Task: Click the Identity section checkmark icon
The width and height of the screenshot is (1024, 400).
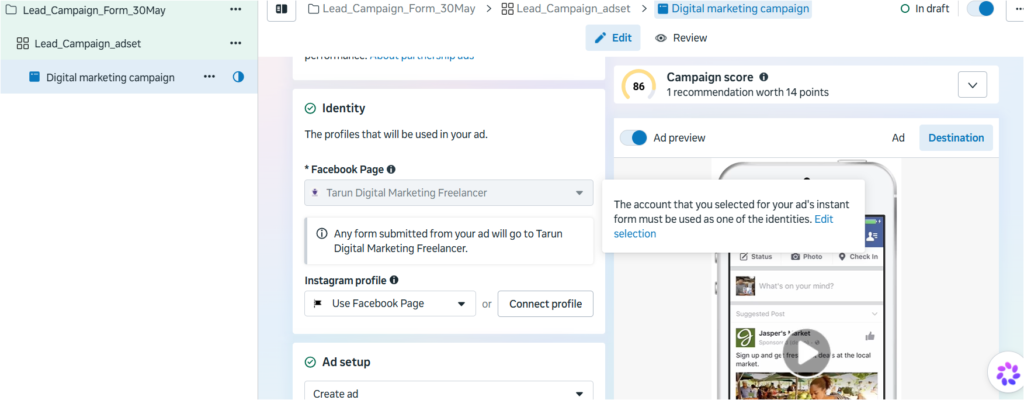Action: click(310, 108)
